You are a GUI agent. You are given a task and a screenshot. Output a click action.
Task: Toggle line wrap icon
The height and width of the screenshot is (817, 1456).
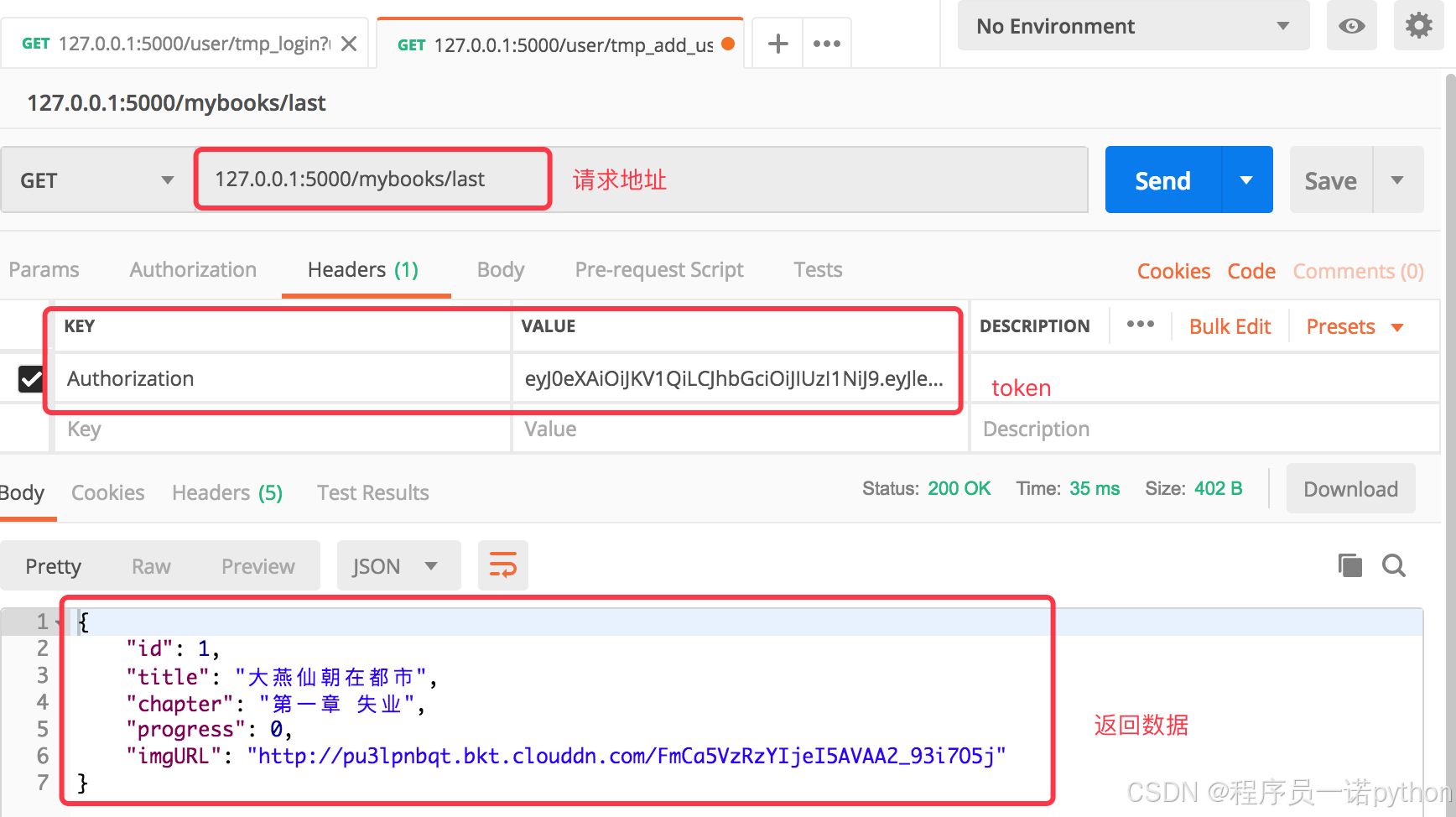(502, 565)
